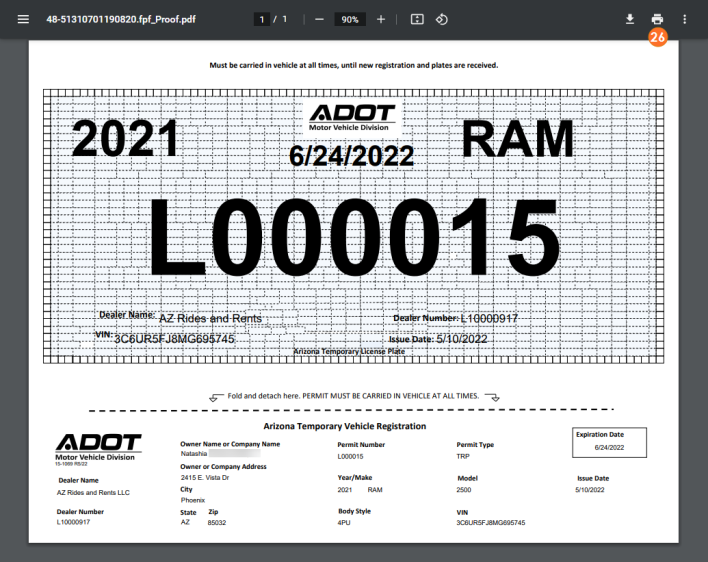Image resolution: width=708 pixels, height=562 pixels.
Task: Click the zoom out minus button
Action: coord(319,19)
